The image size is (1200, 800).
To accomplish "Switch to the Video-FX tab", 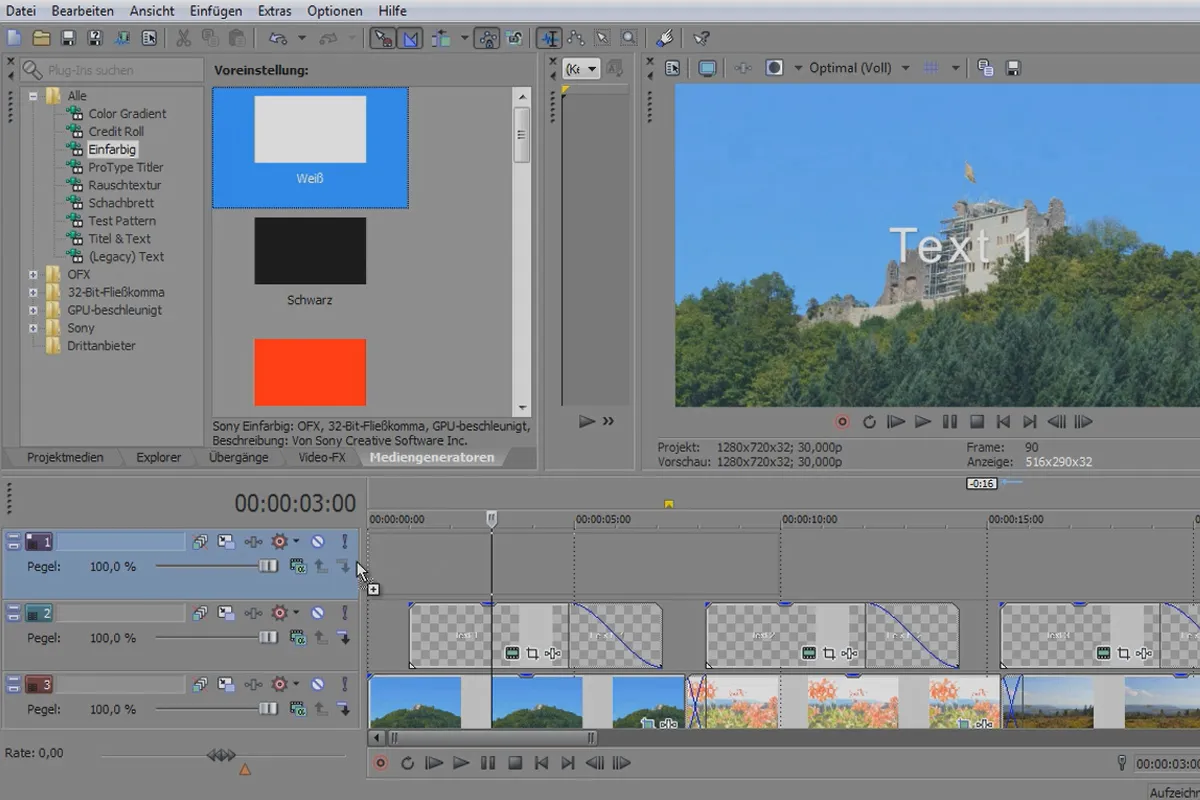I will (321, 457).
